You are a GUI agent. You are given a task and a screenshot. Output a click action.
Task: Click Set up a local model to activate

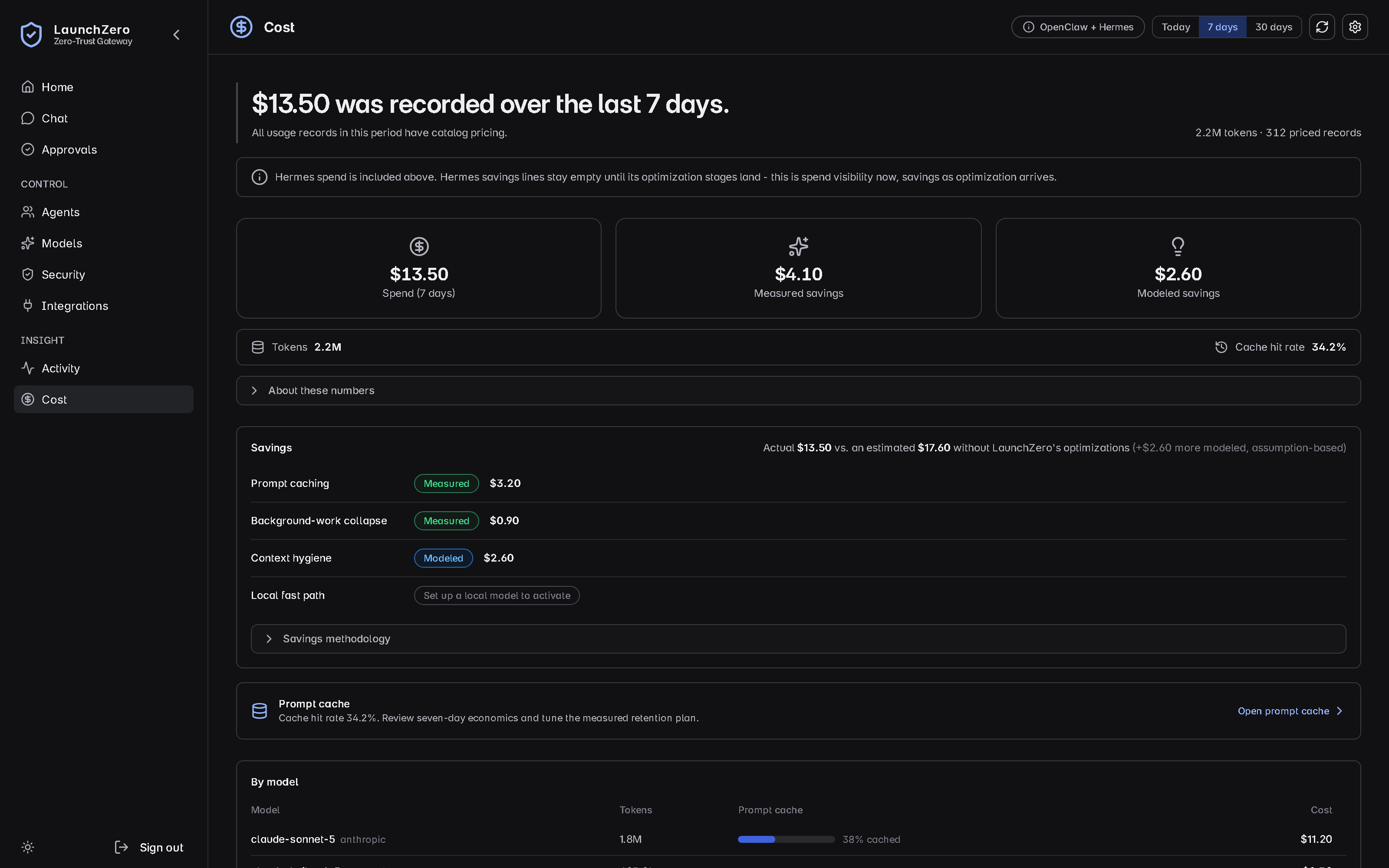497,595
